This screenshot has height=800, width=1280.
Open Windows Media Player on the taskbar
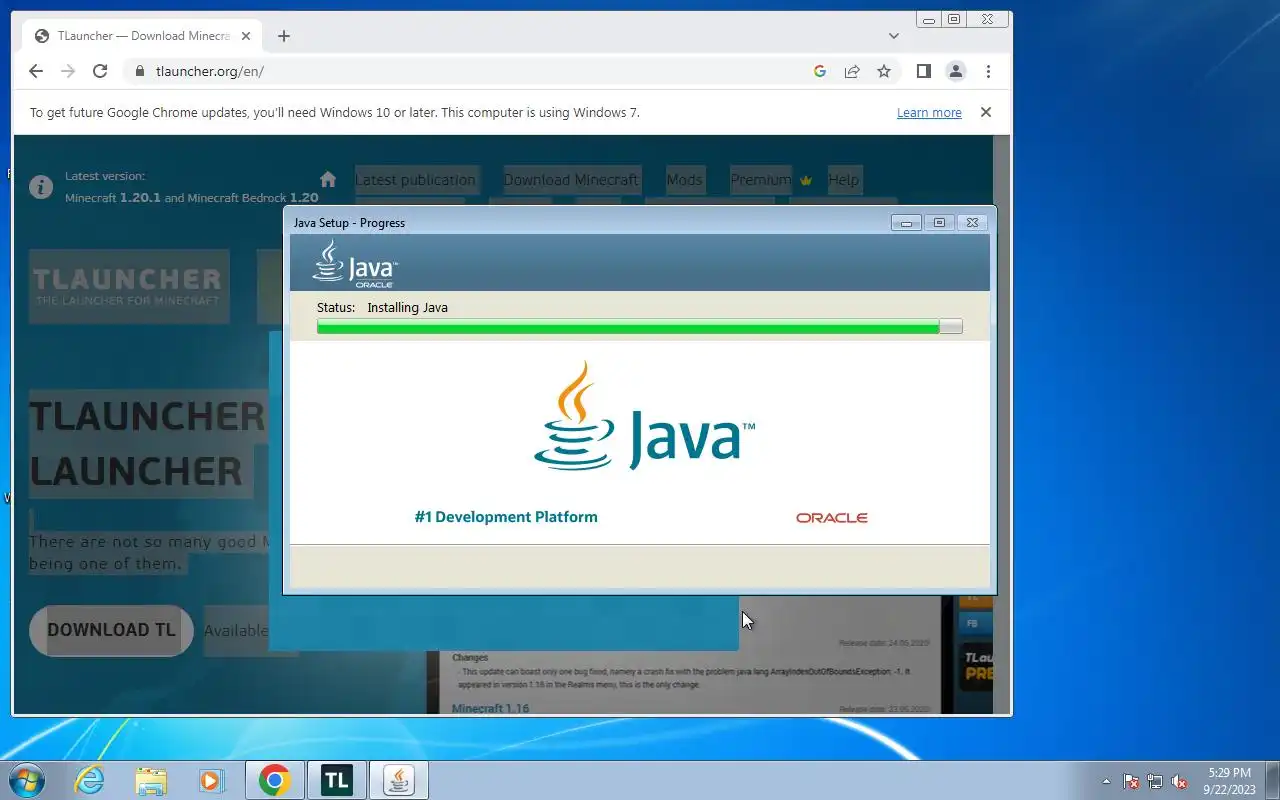point(211,780)
